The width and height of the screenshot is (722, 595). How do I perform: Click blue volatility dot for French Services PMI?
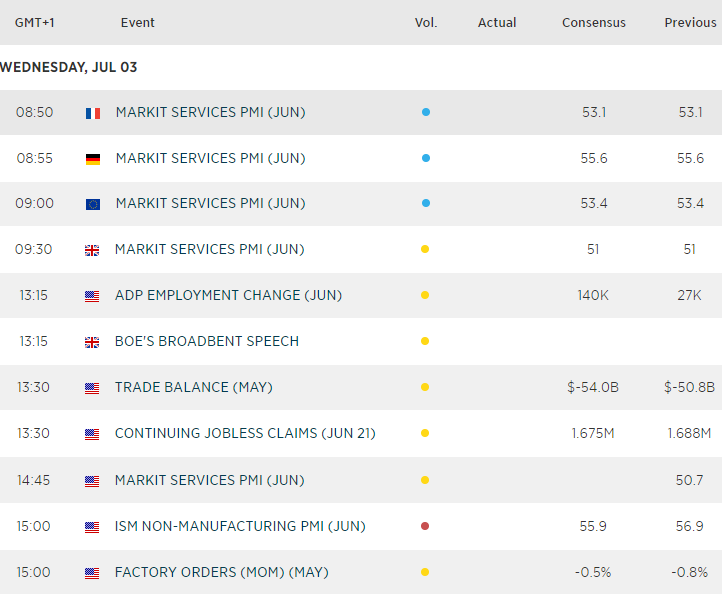(x=425, y=113)
